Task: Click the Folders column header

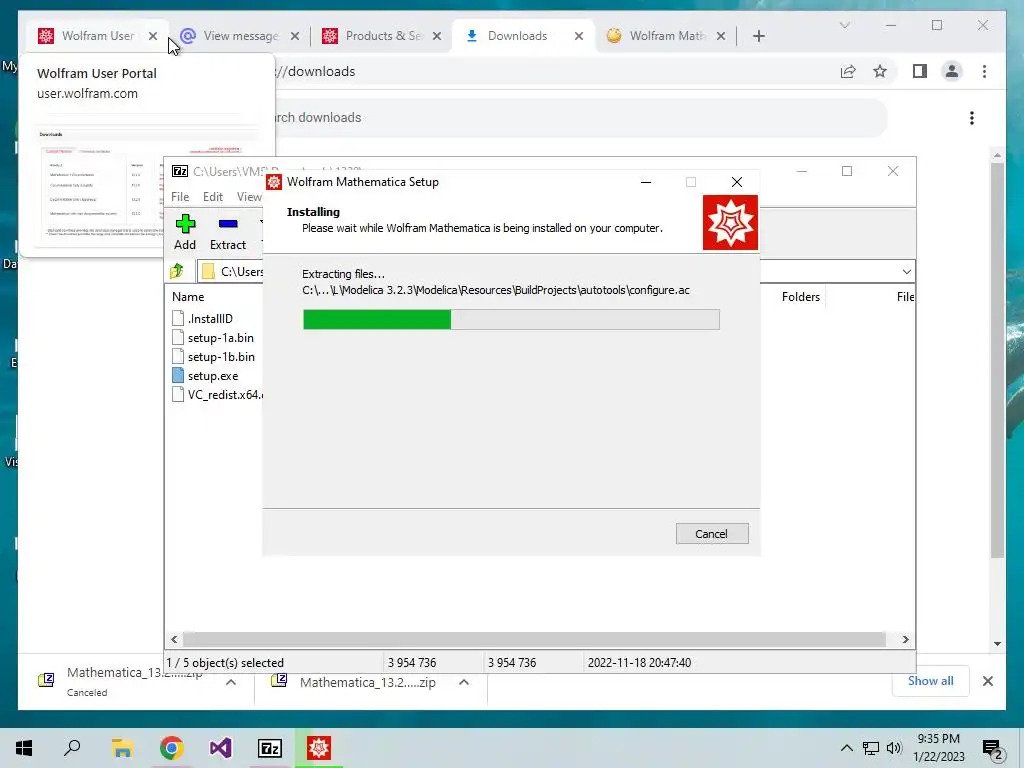Action: click(x=801, y=296)
